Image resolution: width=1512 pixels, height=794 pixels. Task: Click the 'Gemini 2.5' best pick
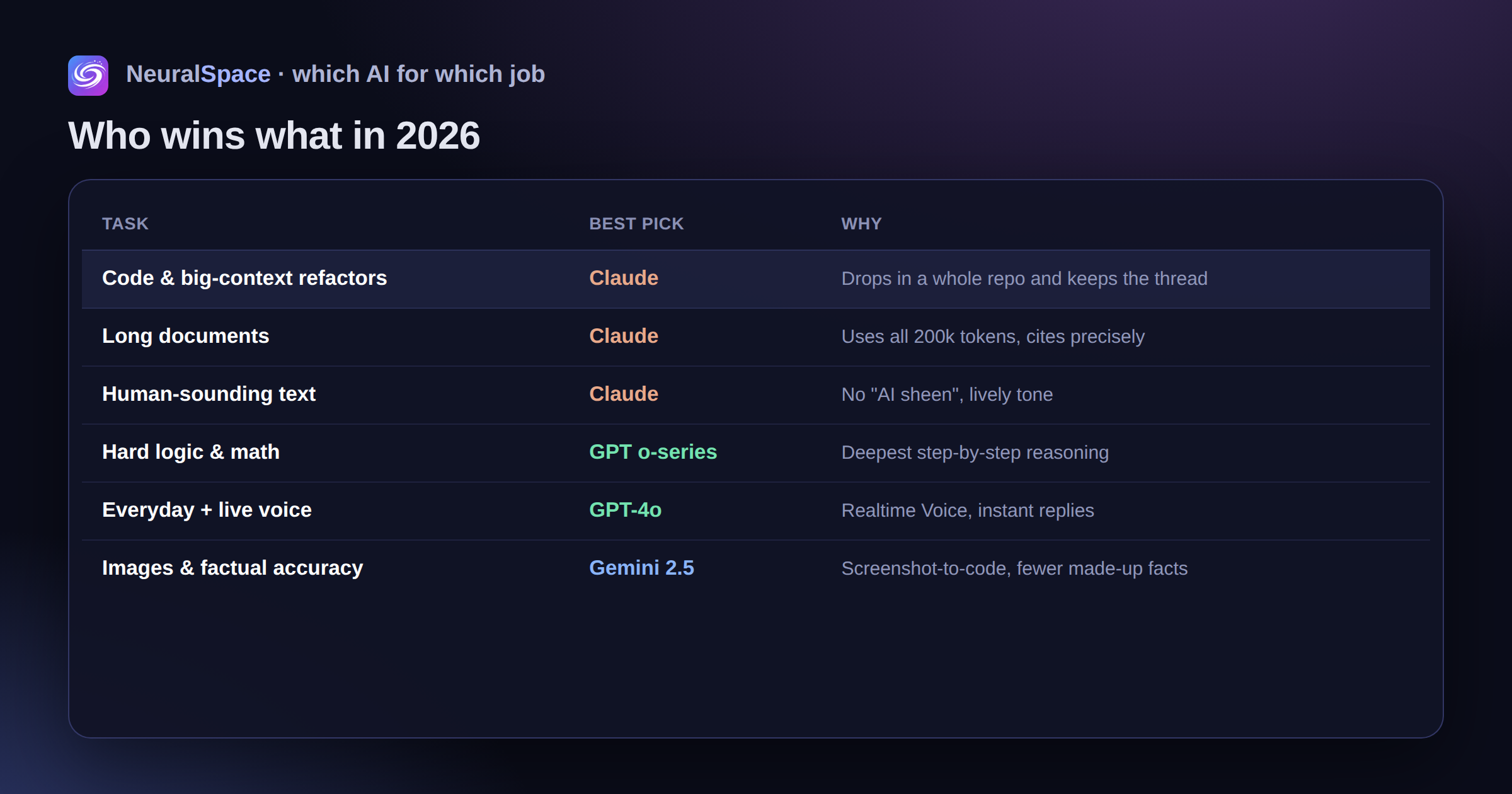coord(641,568)
